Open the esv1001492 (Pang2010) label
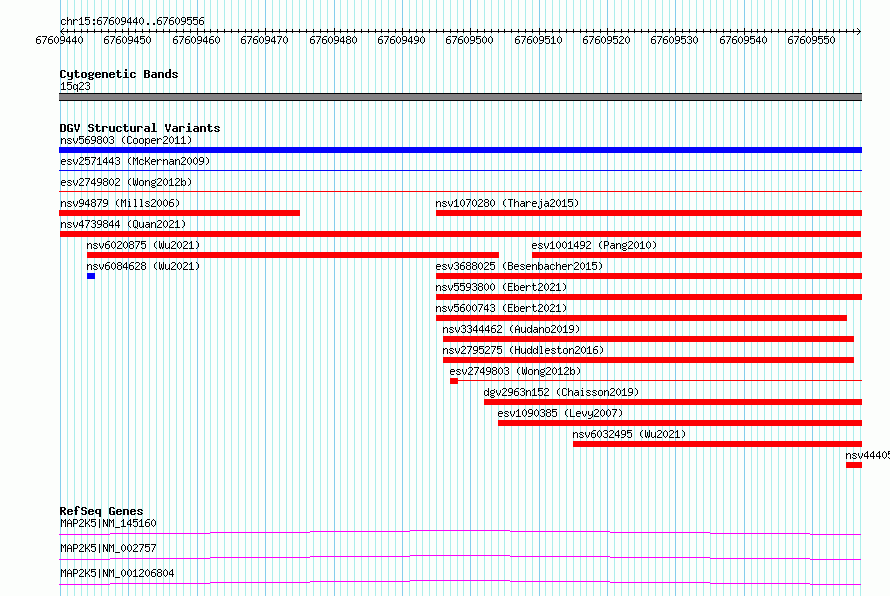The height and width of the screenshot is (596, 890). [594, 245]
